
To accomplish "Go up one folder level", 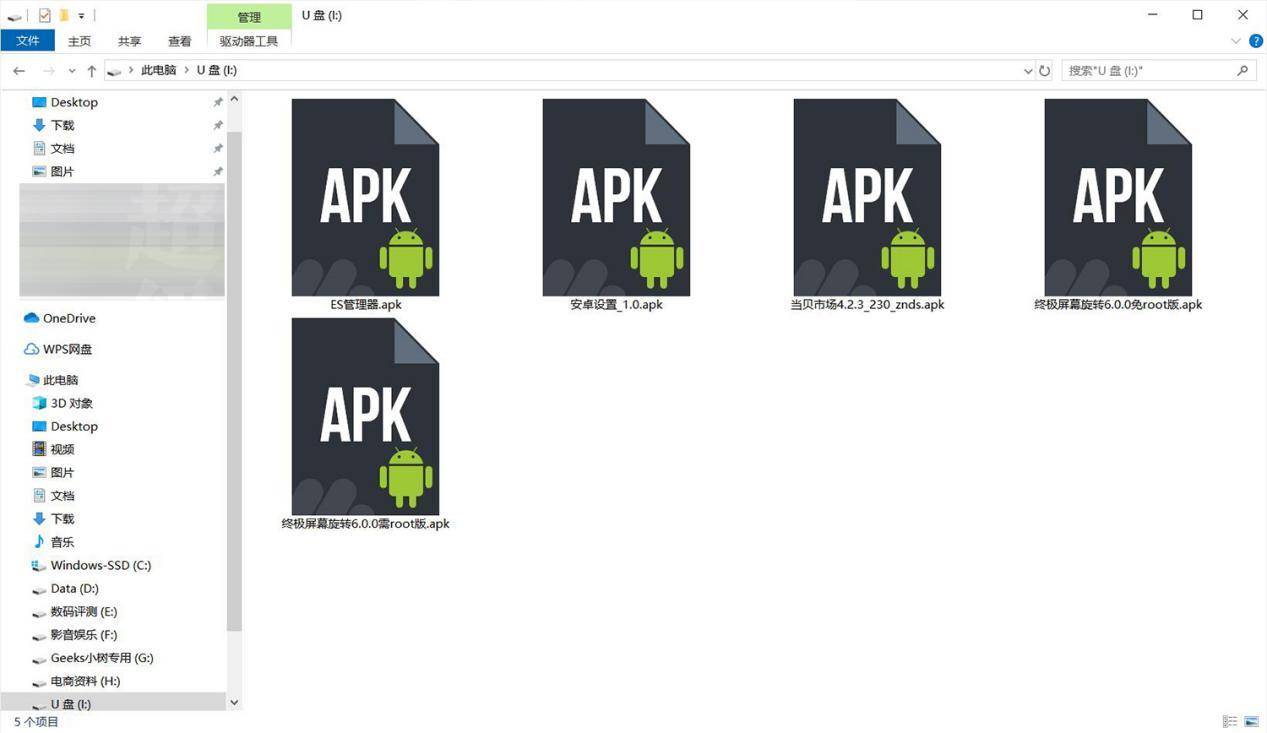I will tap(92, 71).
